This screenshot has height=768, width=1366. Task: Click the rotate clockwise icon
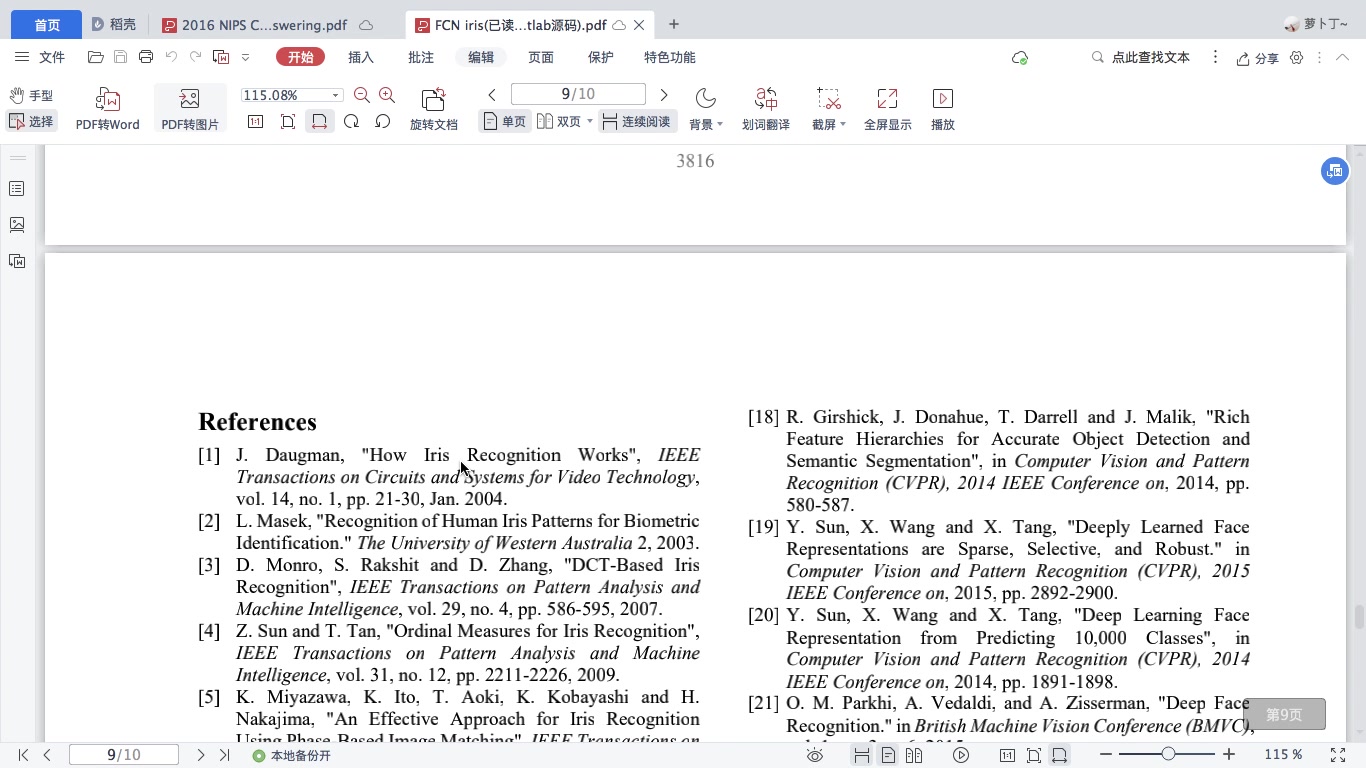(x=351, y=121)
